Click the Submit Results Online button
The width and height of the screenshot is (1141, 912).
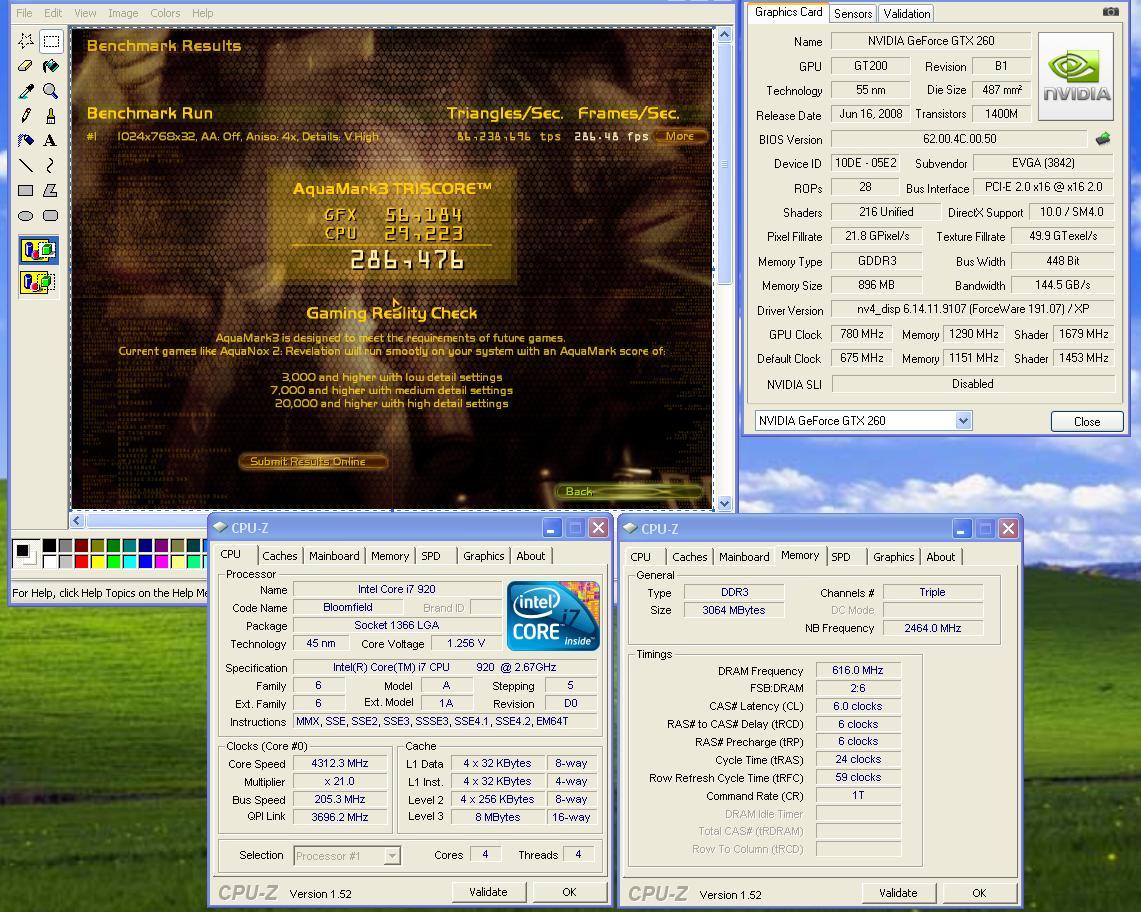point(312,461)
